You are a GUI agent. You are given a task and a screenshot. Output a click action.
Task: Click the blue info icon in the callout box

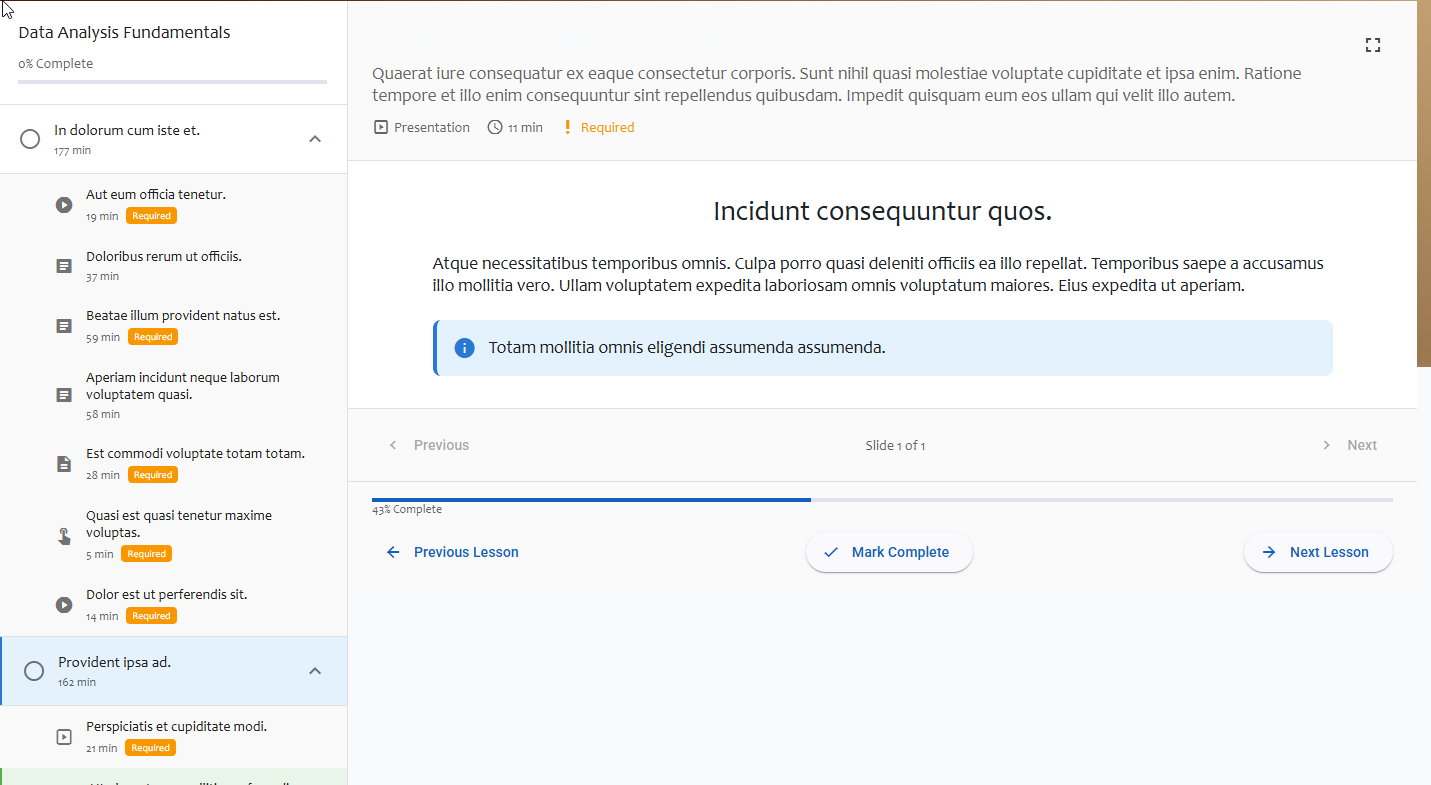(464, 348)
